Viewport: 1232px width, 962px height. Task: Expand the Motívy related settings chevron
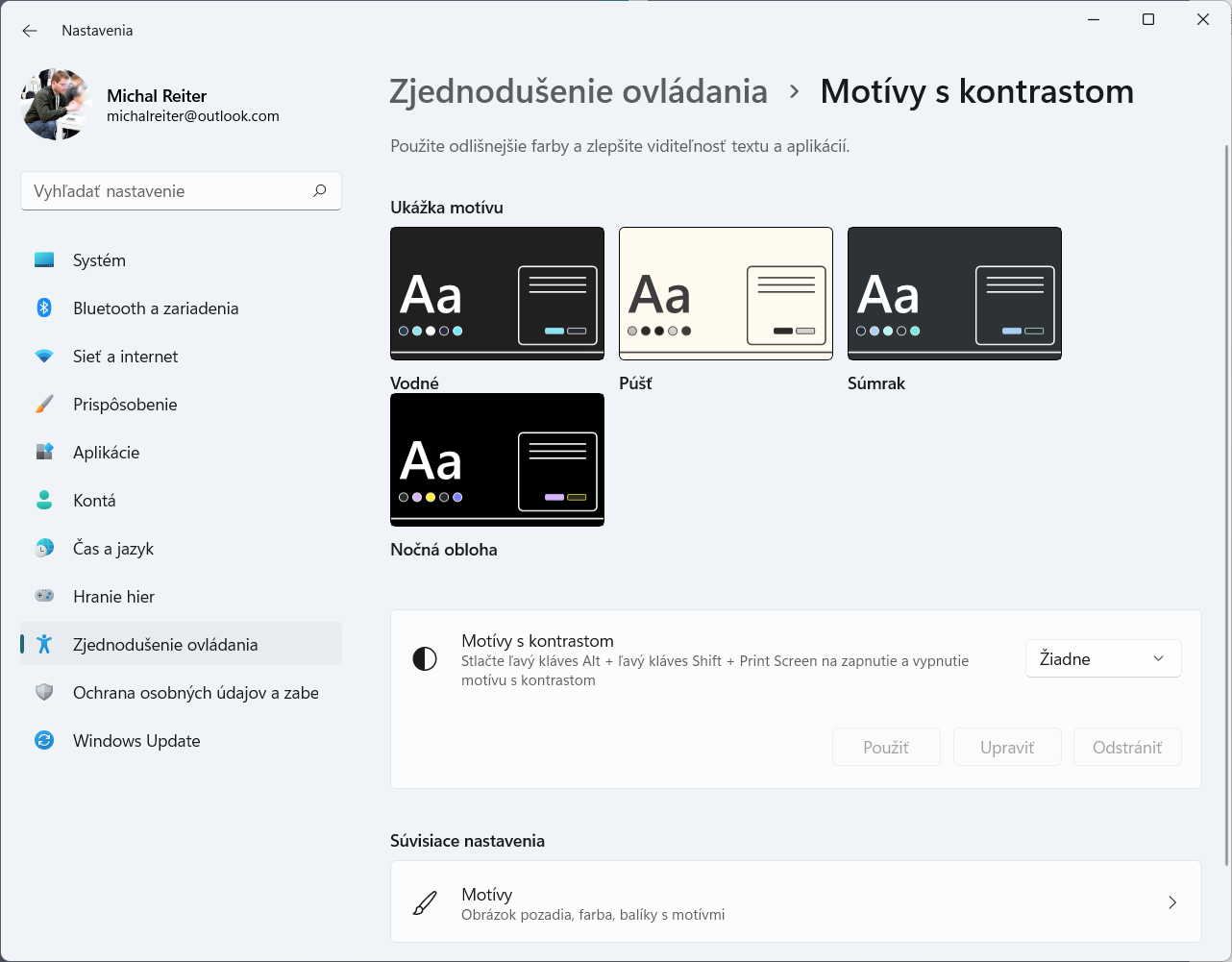pyautogui.click(x=1171, y=902)
